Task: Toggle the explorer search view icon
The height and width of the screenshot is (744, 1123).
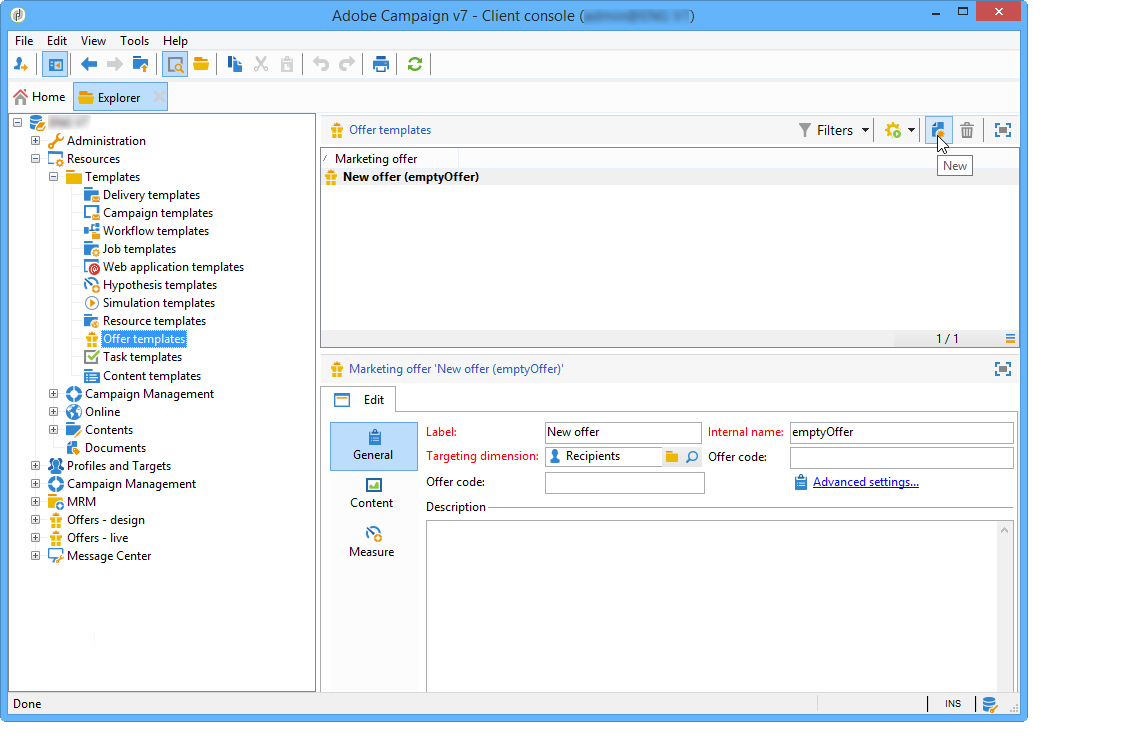Action: [175, 64]
